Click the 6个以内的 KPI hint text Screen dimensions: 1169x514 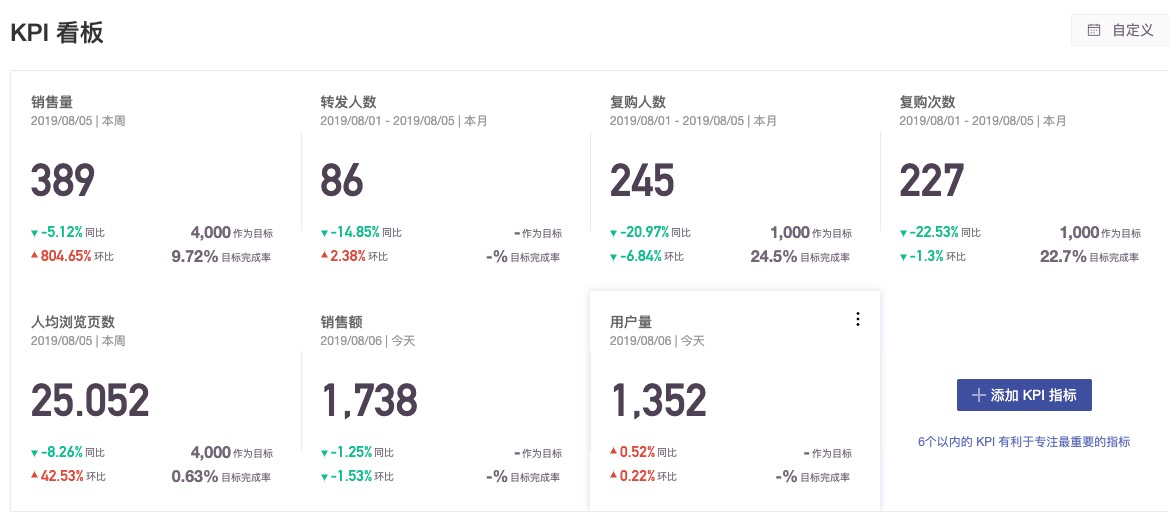(1023, 441)
